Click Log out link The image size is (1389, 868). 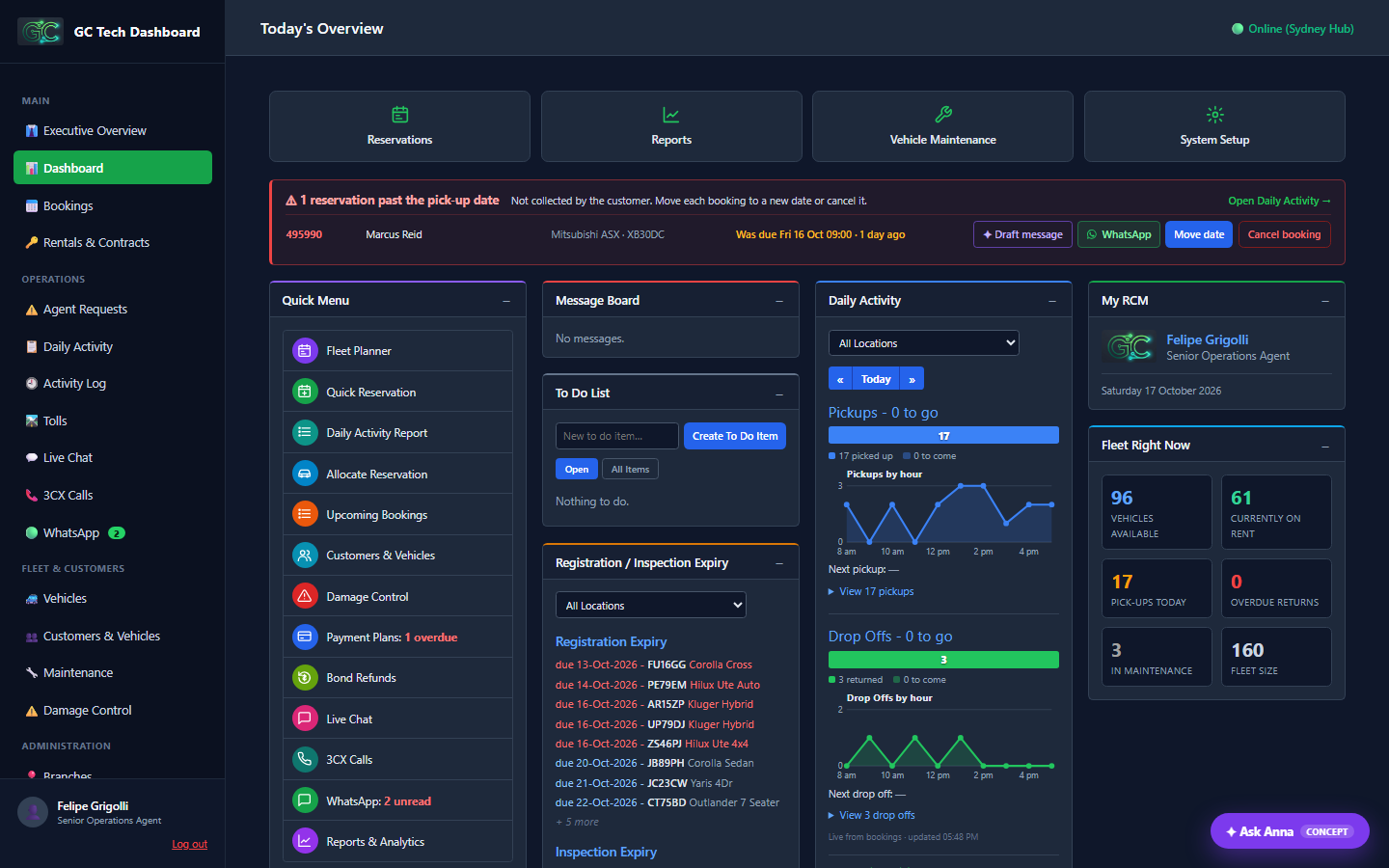(x=190, y=844)
